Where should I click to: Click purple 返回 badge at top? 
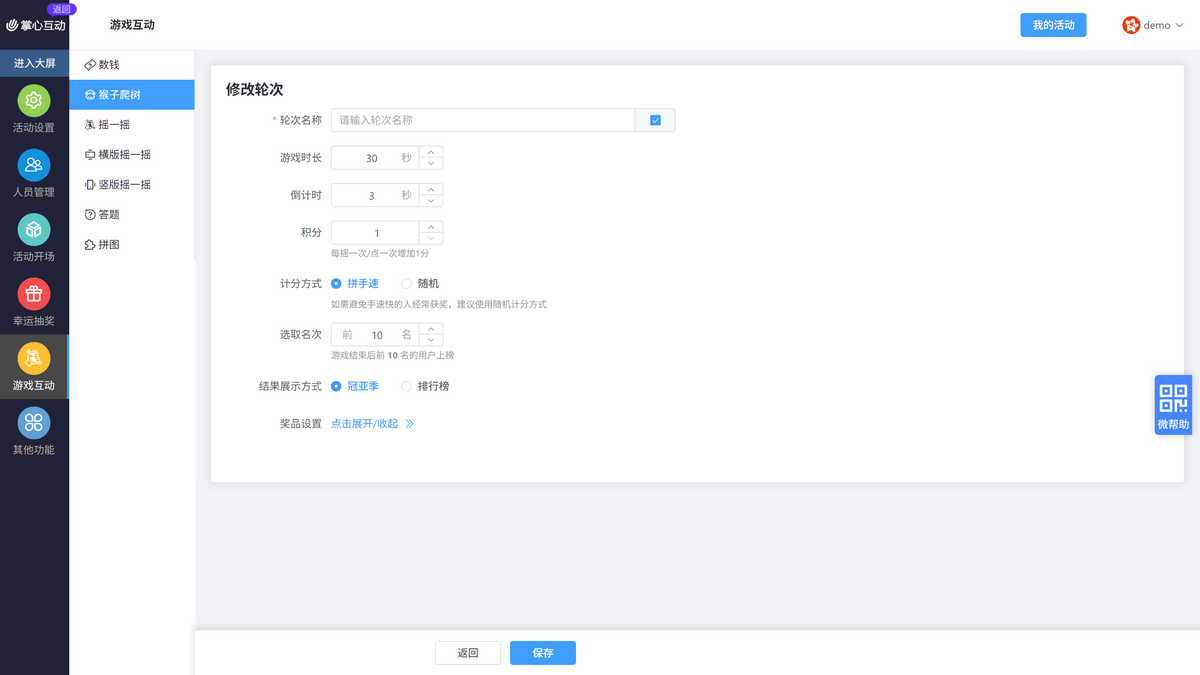pos(61,8)
